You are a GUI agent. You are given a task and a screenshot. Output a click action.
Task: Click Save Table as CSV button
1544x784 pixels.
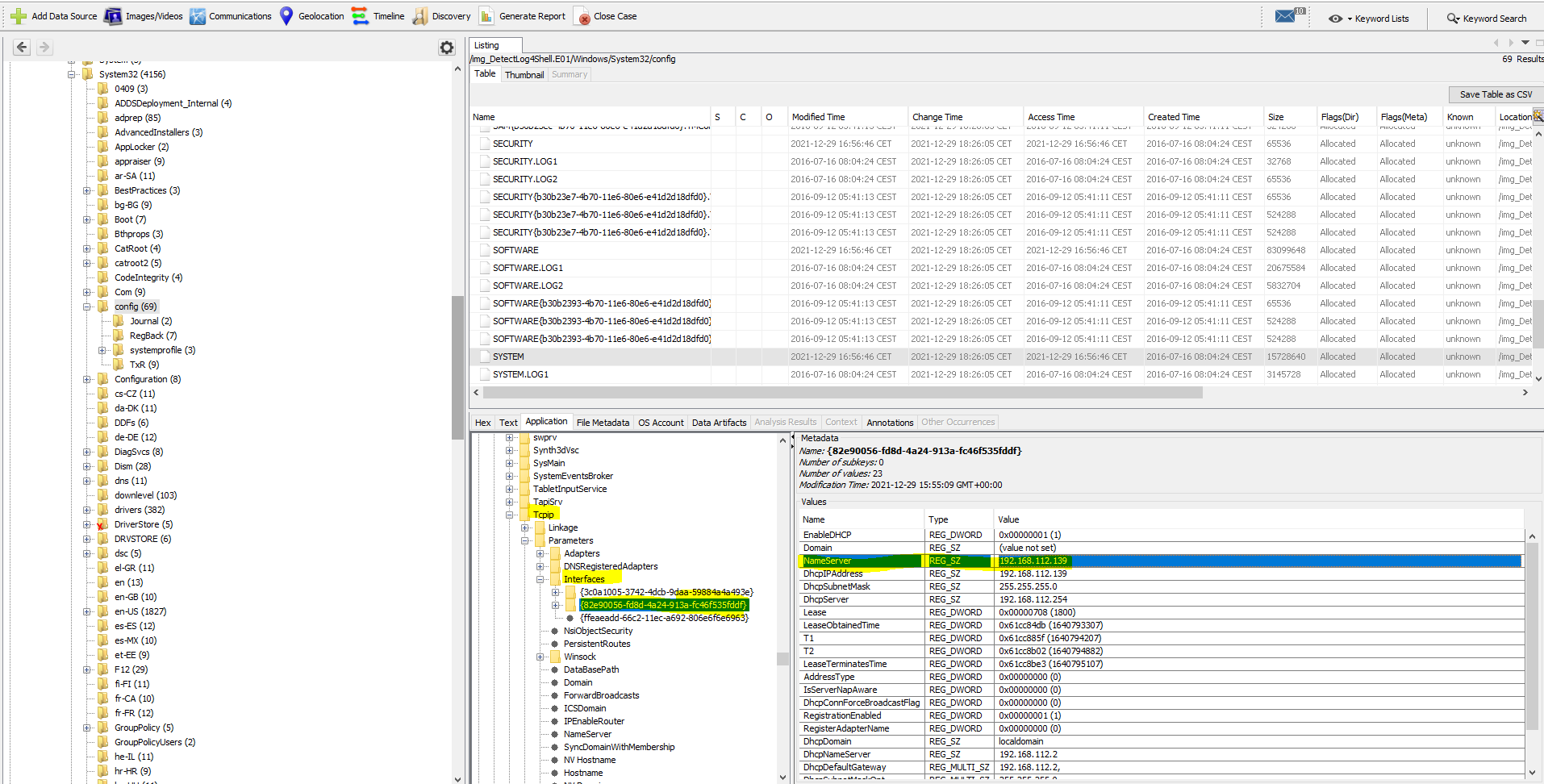pos(1495,94)
